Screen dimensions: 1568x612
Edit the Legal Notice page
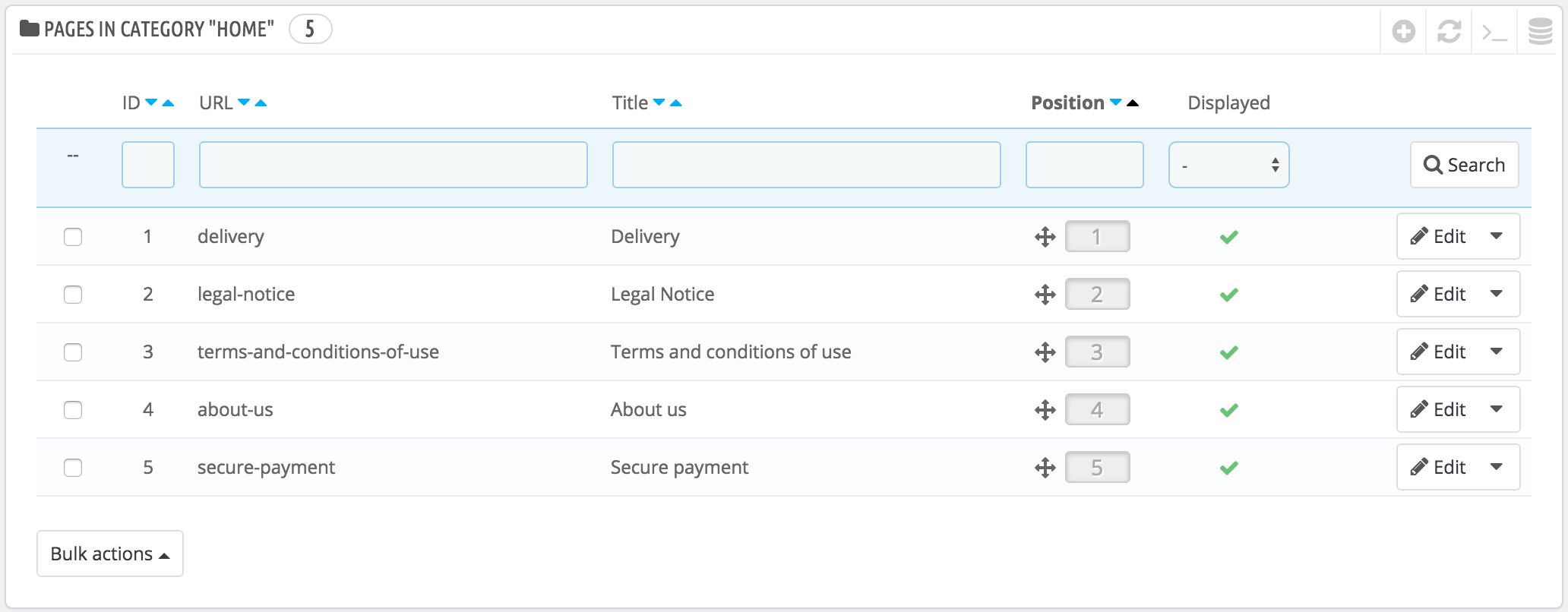1439,294
